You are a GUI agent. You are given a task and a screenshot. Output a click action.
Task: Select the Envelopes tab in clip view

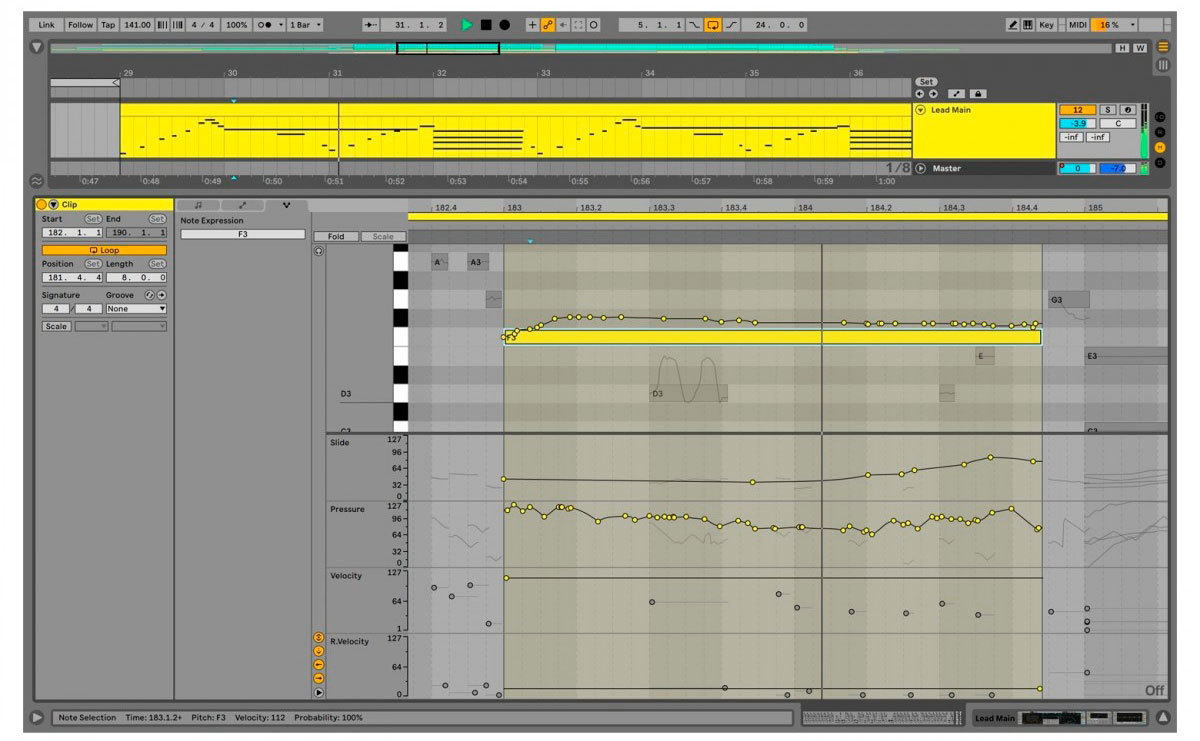(242, 205)
